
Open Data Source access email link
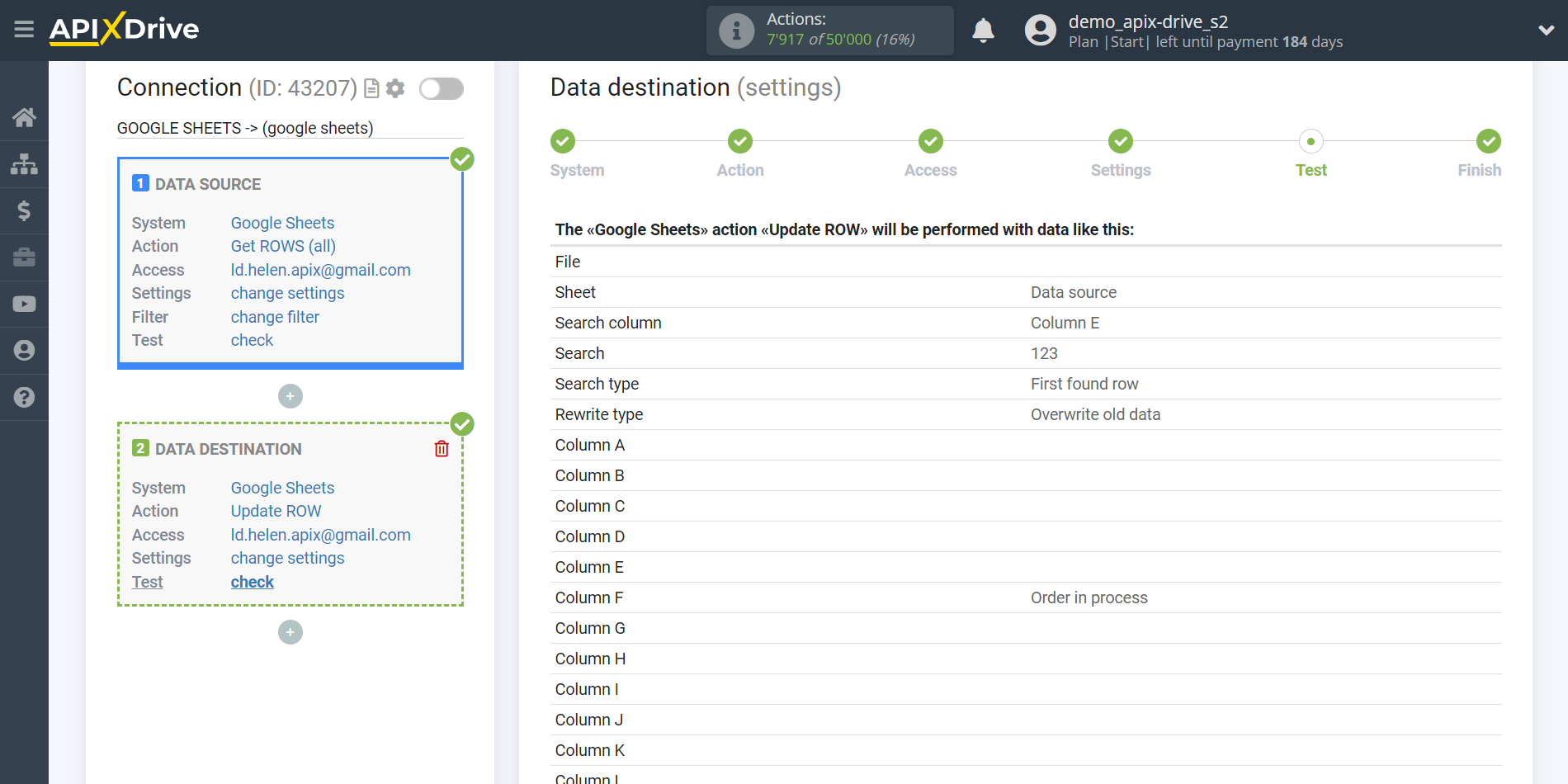320,270
